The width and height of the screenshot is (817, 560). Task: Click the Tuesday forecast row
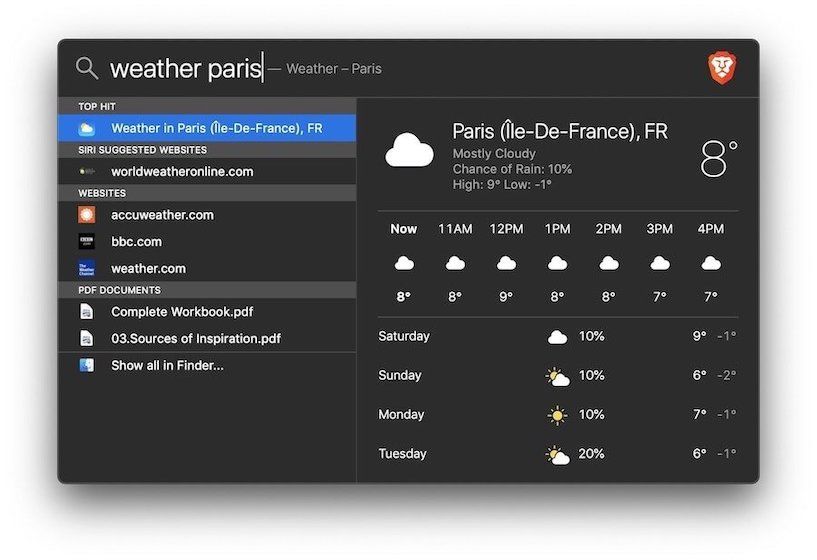(x=557, y=454)
